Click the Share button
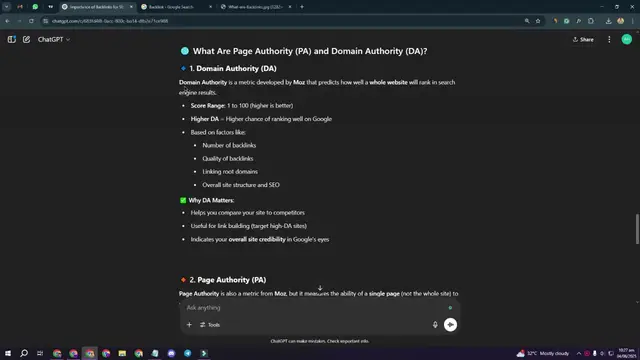640x360 pixels. point(583,39)
